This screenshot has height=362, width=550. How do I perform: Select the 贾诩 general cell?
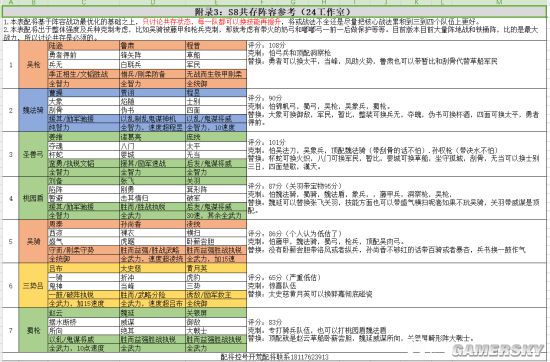coord(152,93)
